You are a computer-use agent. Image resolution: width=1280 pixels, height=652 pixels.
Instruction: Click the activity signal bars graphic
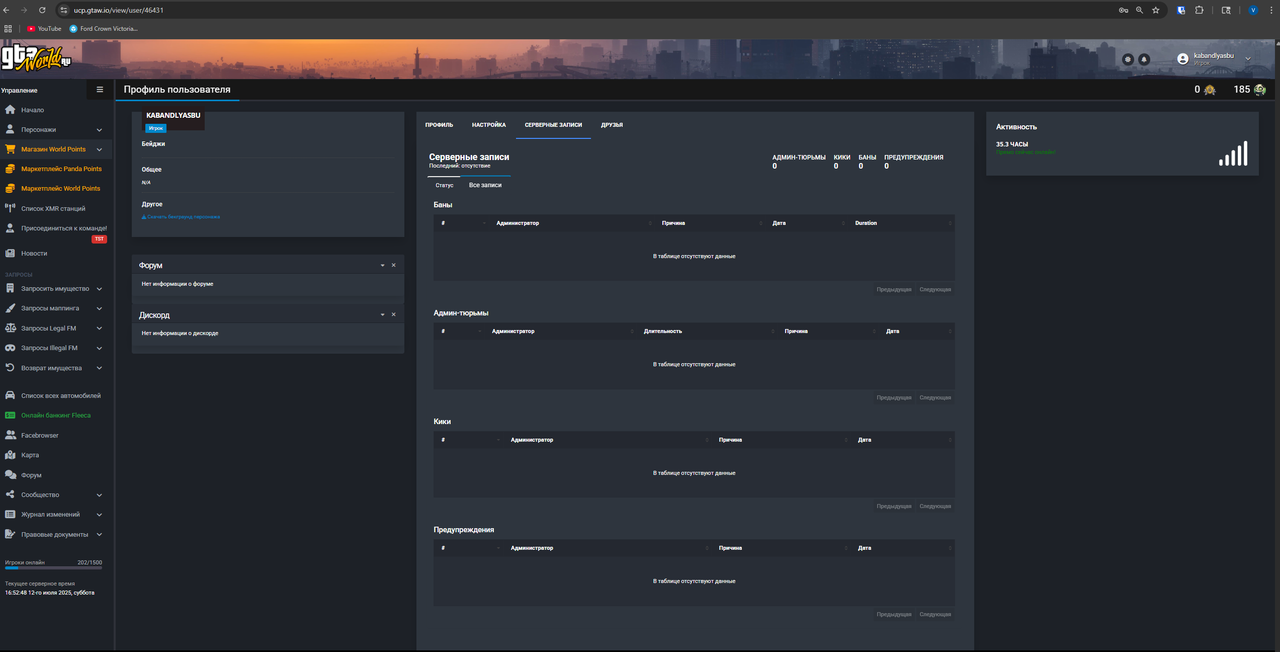coord(1233,153)
